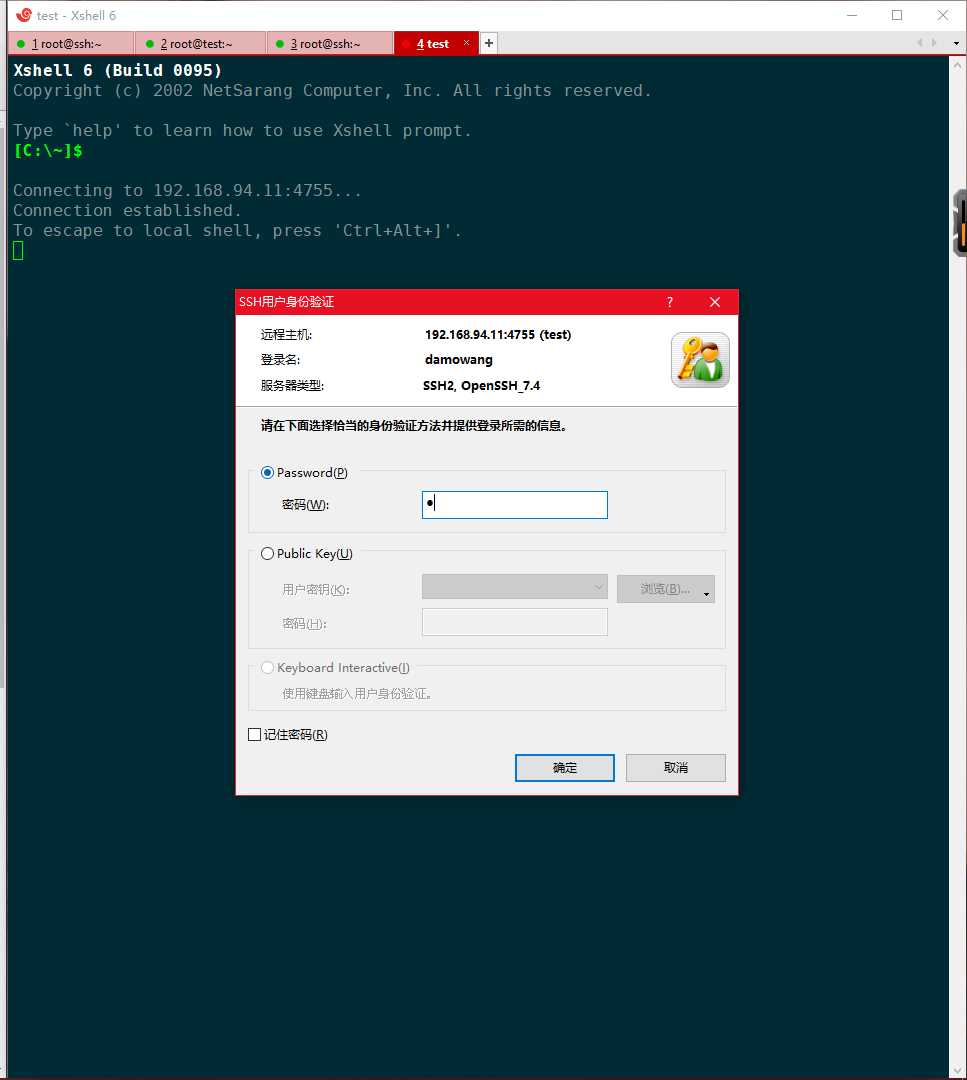Click the [C:\~]$ terminal prompt
The image size is (967, 1080).
pyautogui.click(x=48, y=150)
